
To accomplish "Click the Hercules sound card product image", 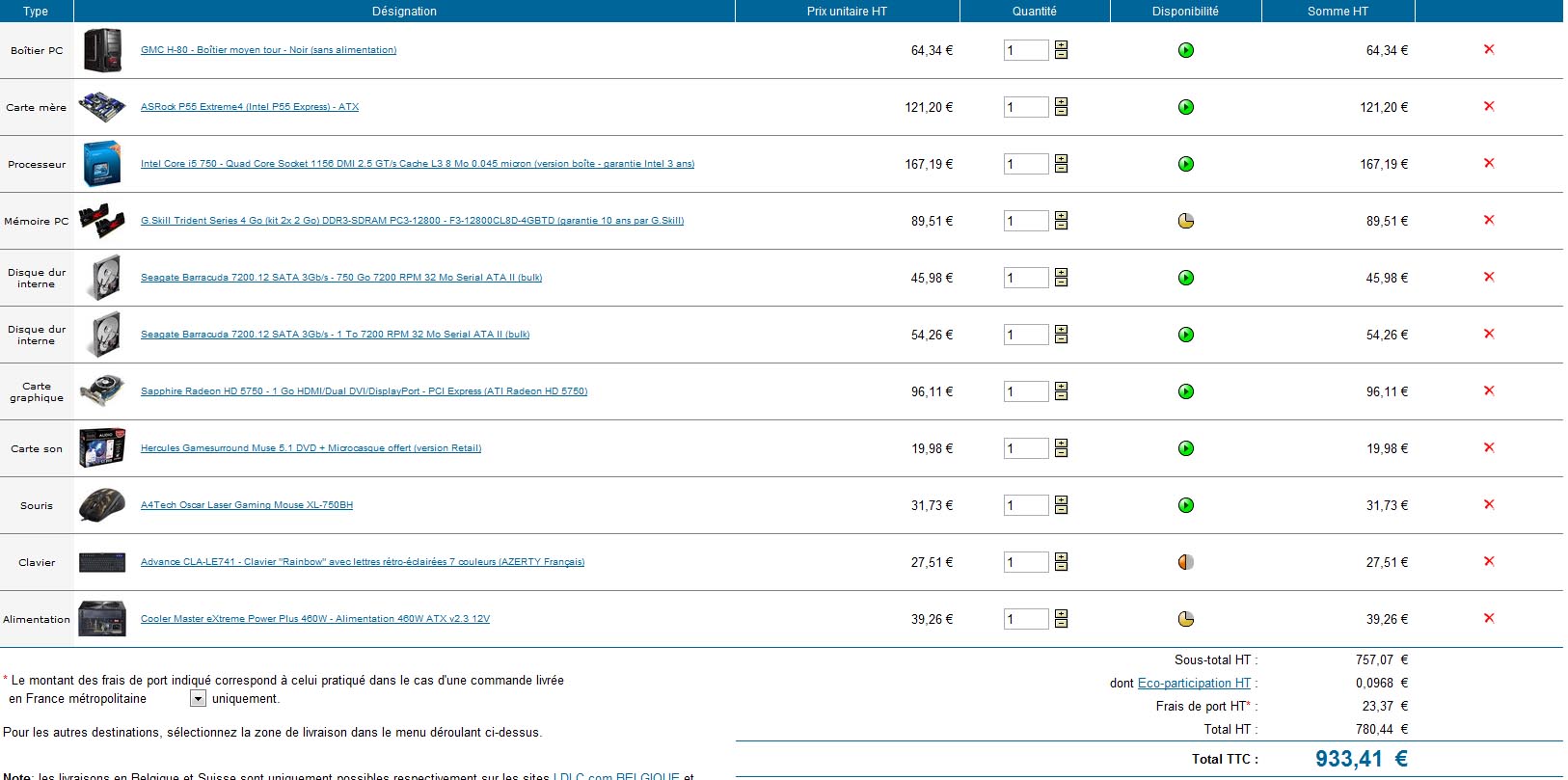I will (101, 448).
